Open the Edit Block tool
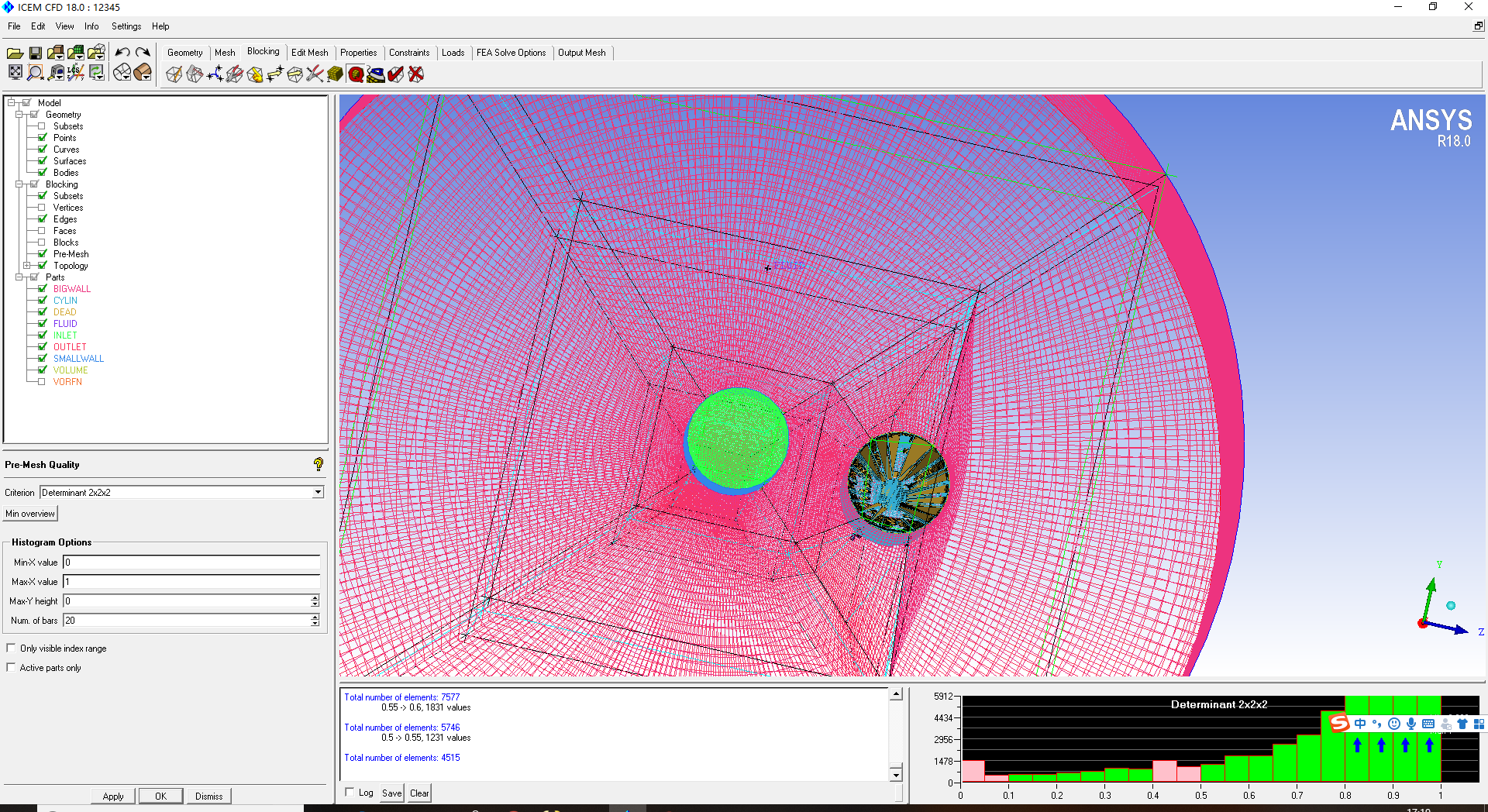 [234, 74]
